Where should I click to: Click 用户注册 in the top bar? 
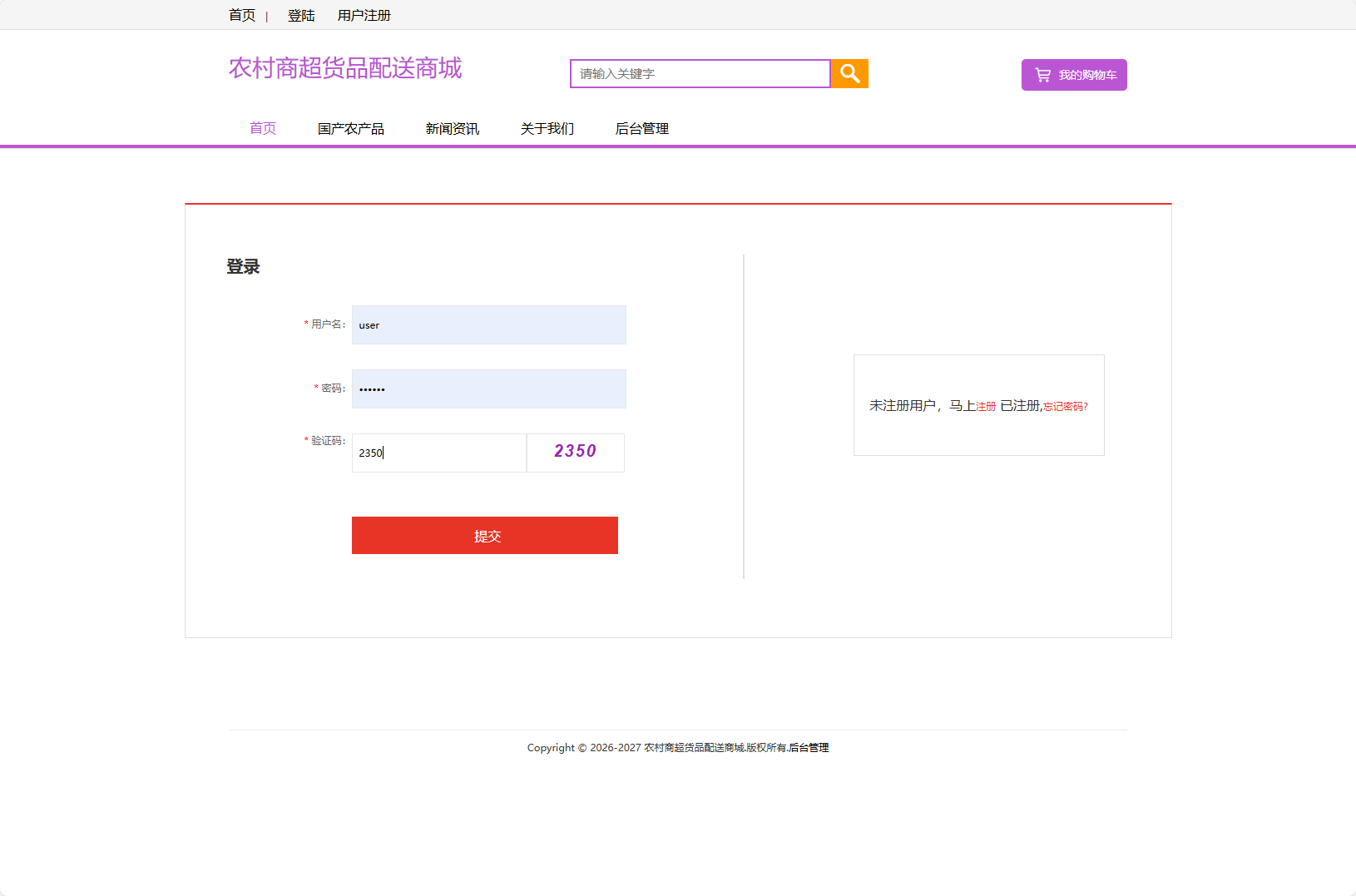pyautogui.click(x=364, y=14)
